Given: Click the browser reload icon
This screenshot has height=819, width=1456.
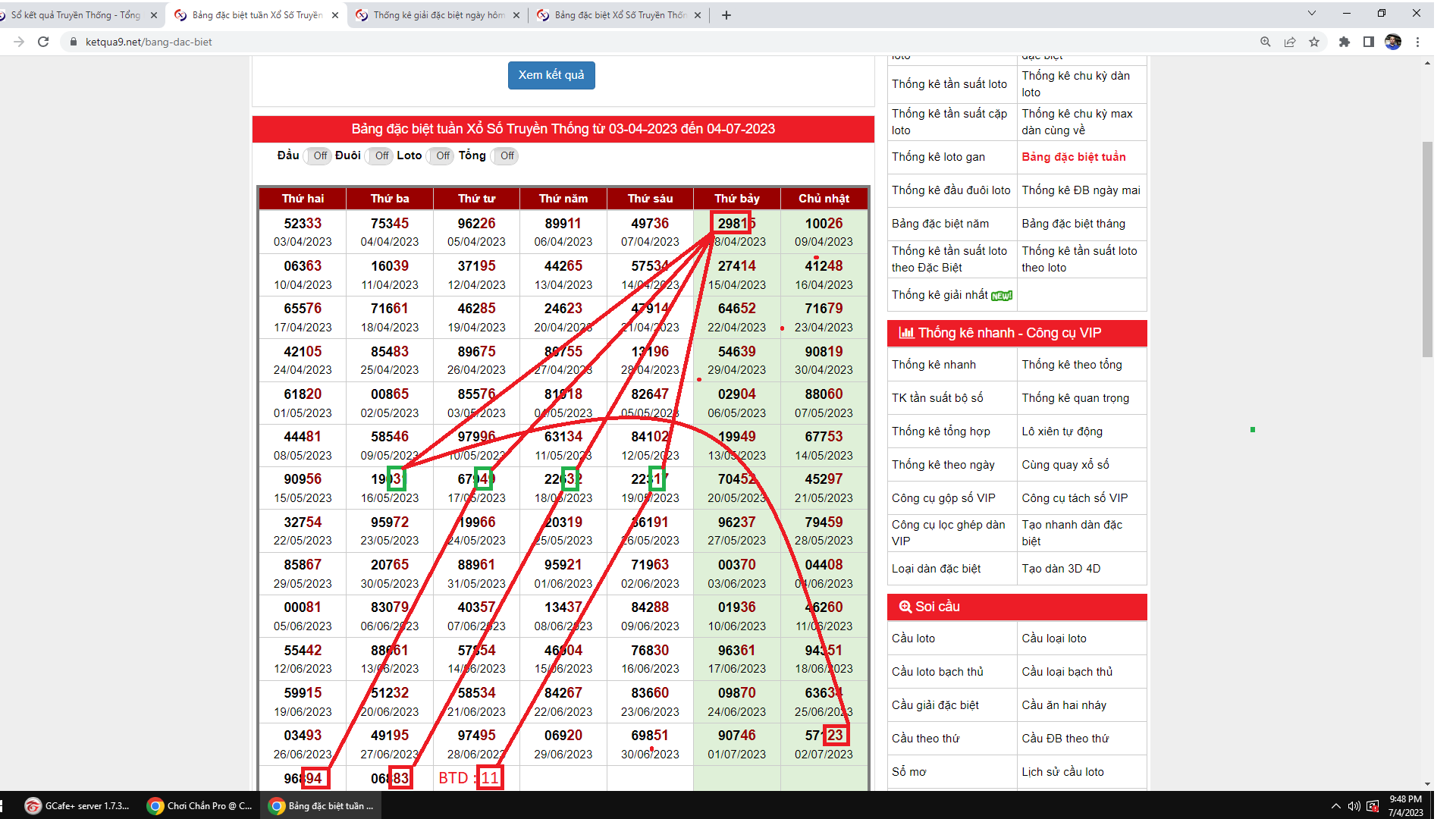Looking at the screenshot, I should click(43, 42).
